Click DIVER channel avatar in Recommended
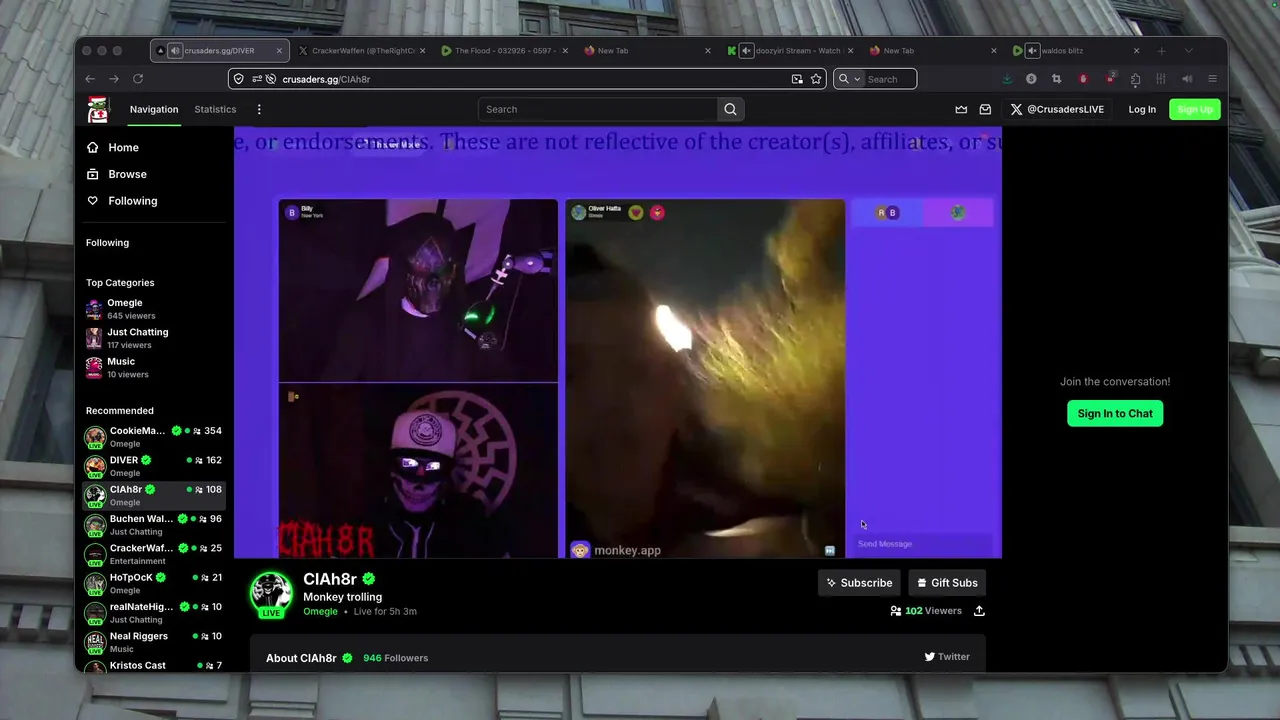1280x720 pixels. click(95, 466)
